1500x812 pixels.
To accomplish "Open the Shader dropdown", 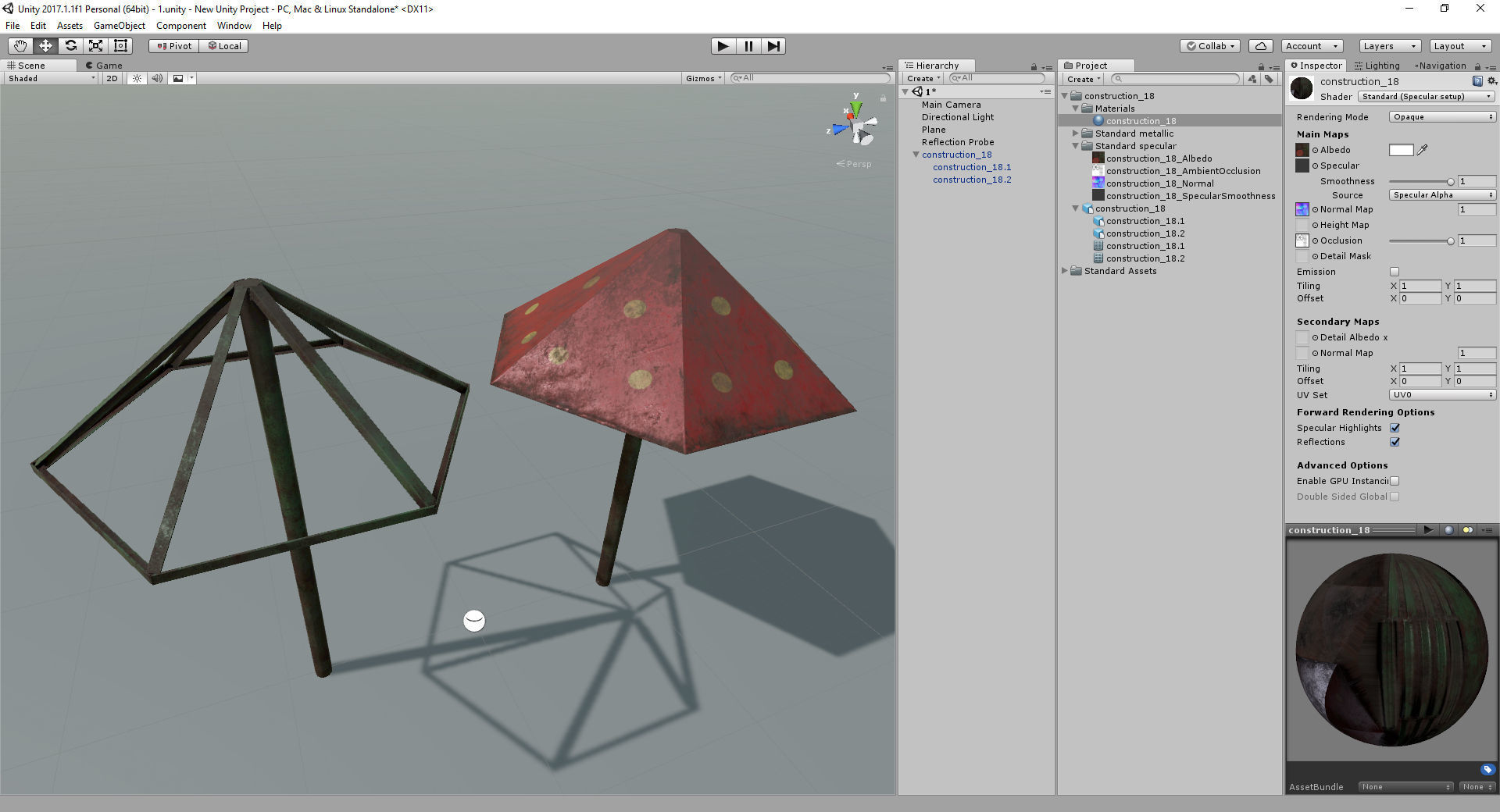I will click(x=1426, y=97).
